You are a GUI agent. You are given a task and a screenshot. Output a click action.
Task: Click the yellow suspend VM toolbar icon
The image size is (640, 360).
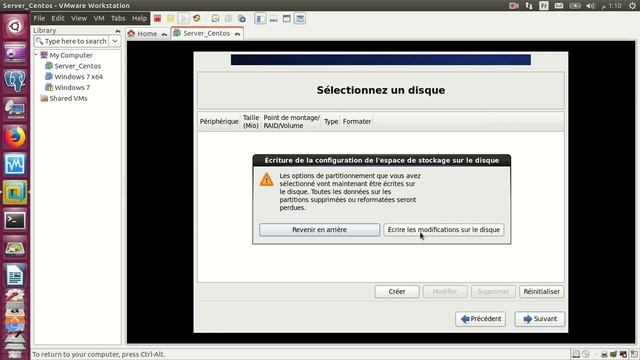171,18
